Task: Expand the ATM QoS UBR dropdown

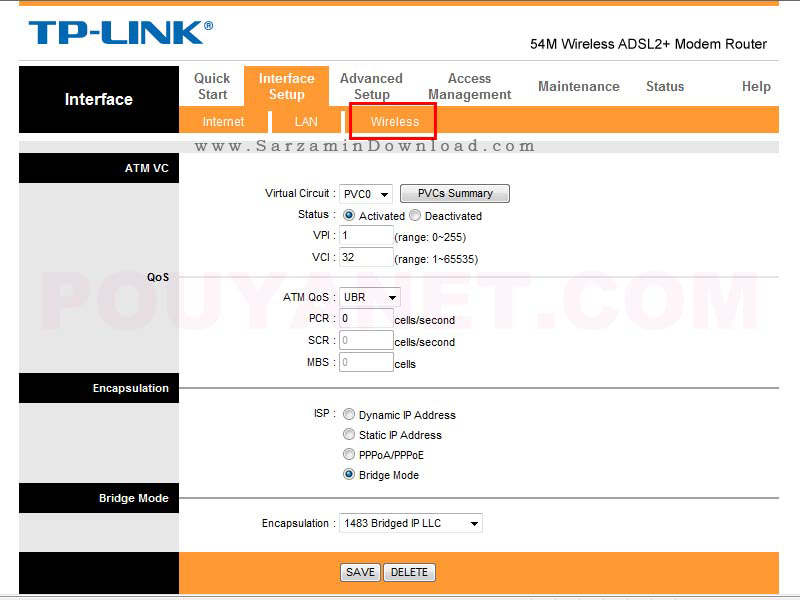Action: point(370,297)
